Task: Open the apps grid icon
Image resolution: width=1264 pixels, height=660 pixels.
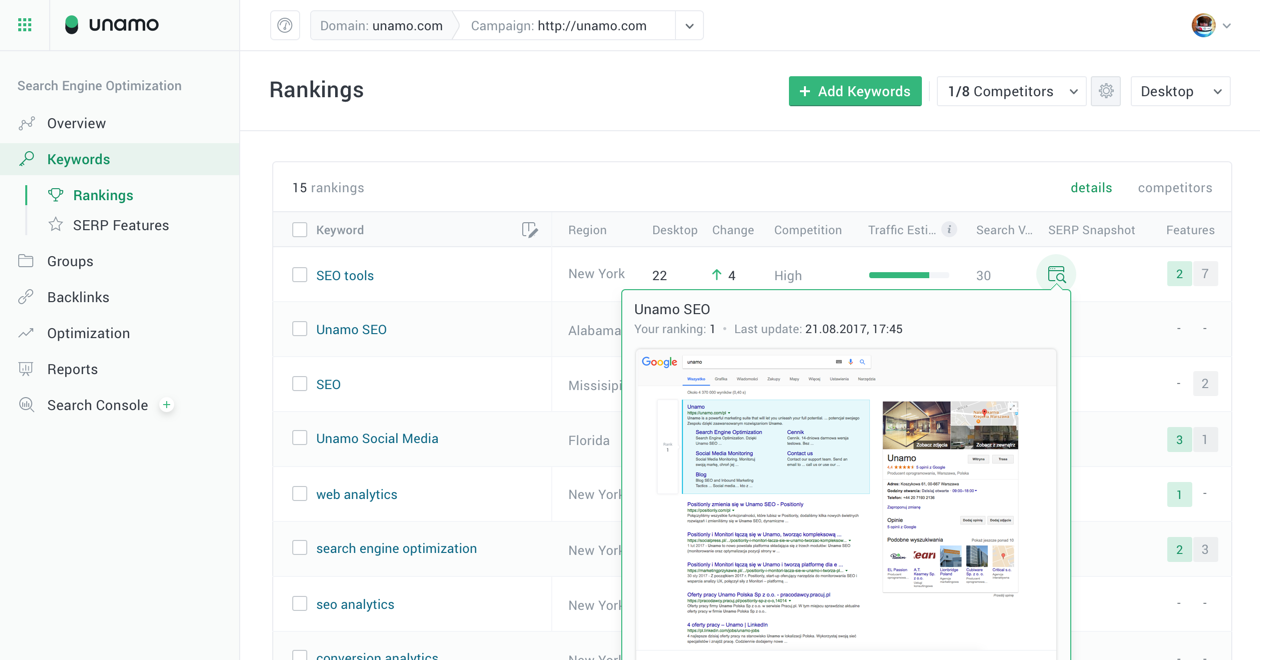Action: tap(25, 25)
